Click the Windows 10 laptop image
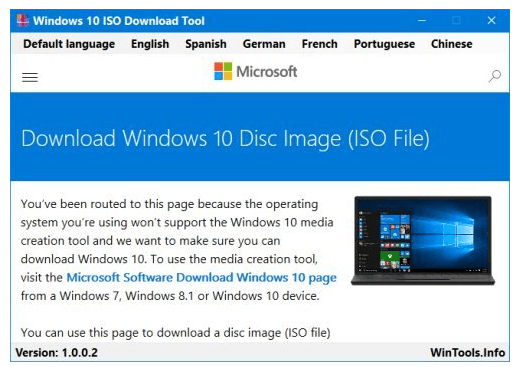The width and height of the screenshot is (515, 367). point(423,241)
